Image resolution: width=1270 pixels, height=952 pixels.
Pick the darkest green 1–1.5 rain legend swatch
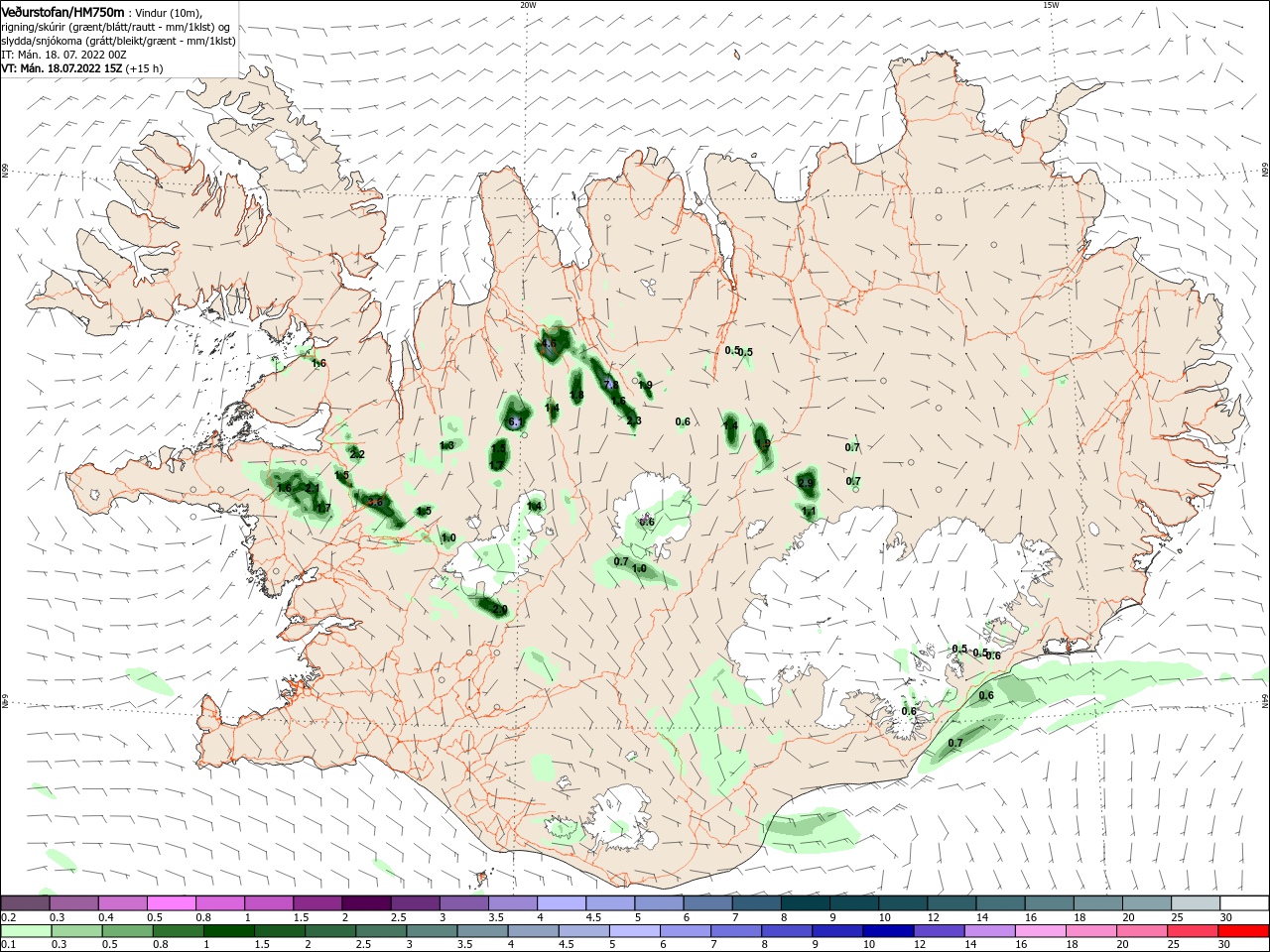228,931
